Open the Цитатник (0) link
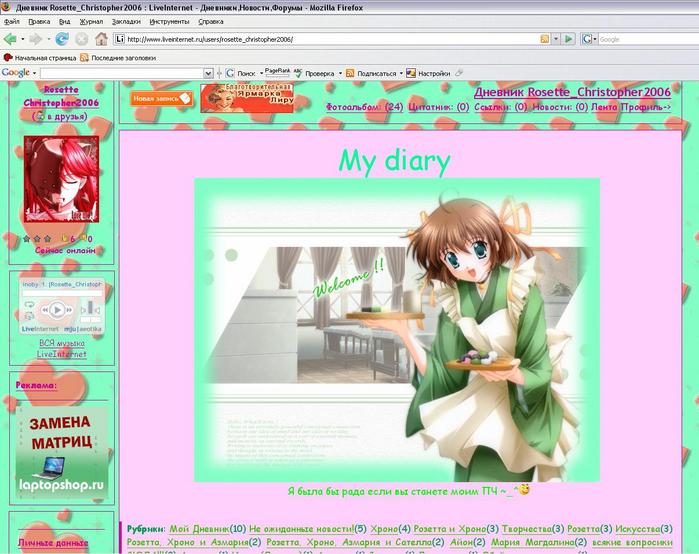699x554 pixels. click(x=439, y=107)
